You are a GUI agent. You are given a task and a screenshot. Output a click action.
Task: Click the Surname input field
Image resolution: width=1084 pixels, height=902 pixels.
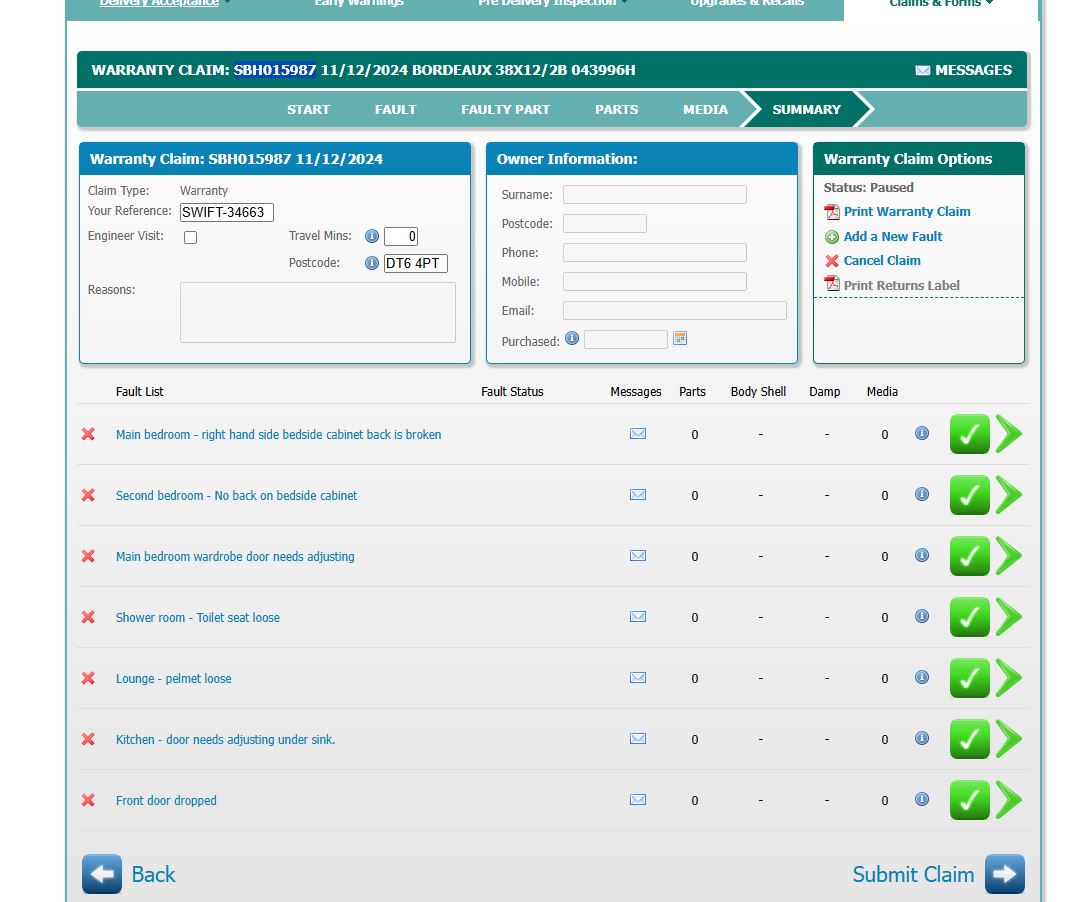[x=654, y=195]
